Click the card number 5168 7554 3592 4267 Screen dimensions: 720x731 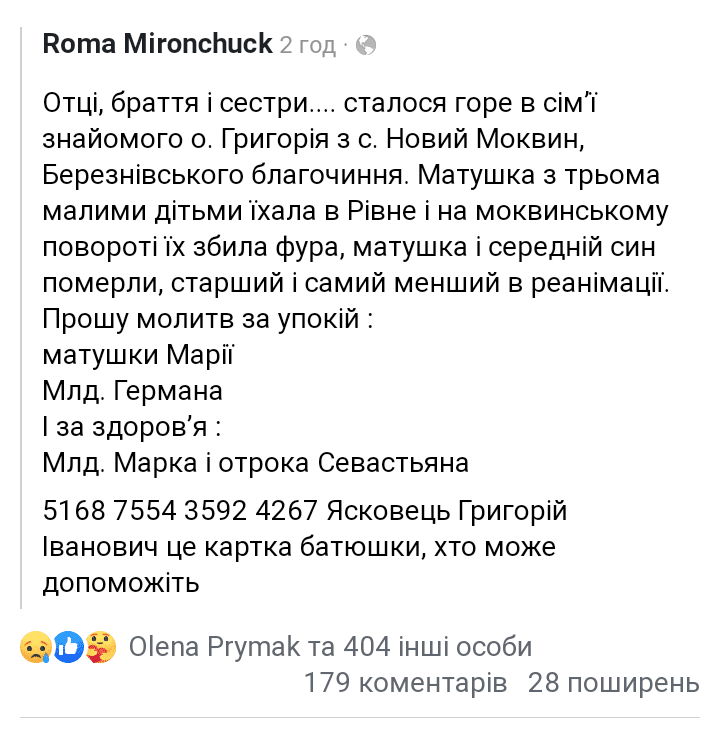[180, 510]
